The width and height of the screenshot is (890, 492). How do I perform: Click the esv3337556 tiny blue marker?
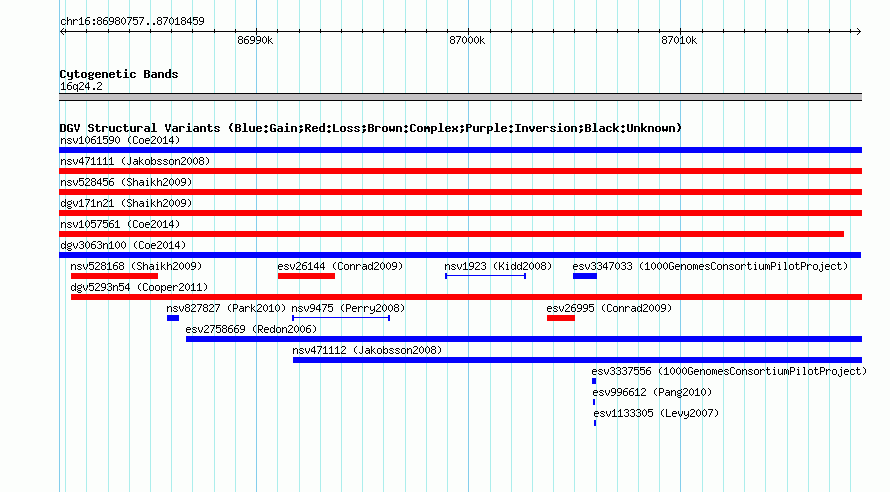[x=594, y=381]
